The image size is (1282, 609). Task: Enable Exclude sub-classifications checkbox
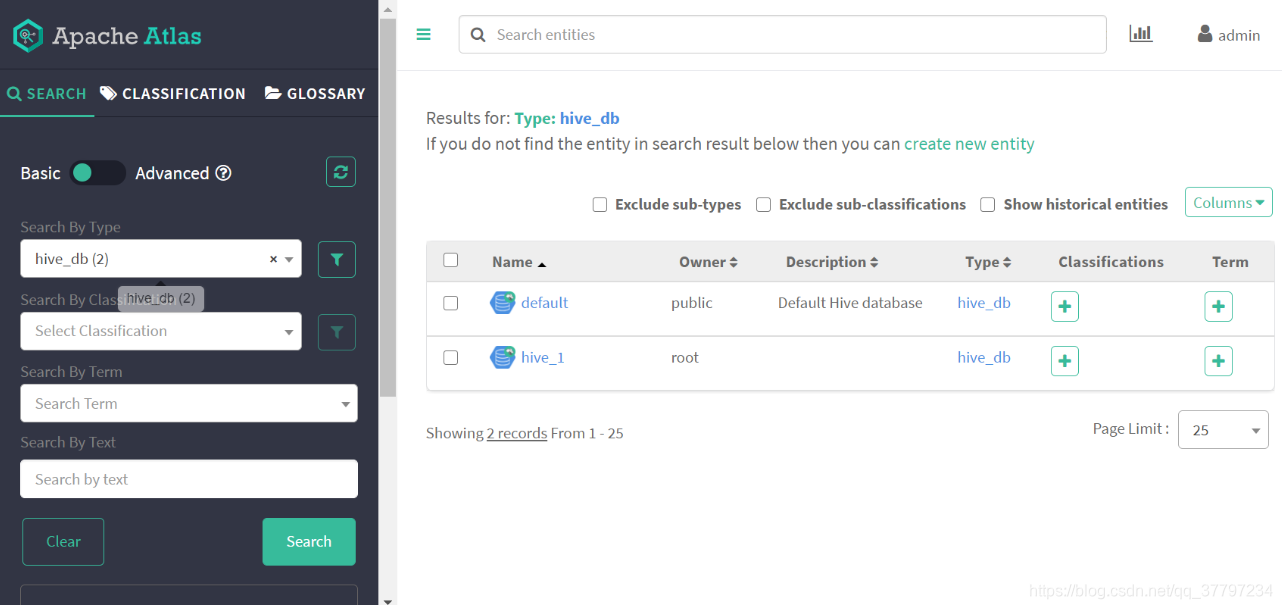(763, 204)
